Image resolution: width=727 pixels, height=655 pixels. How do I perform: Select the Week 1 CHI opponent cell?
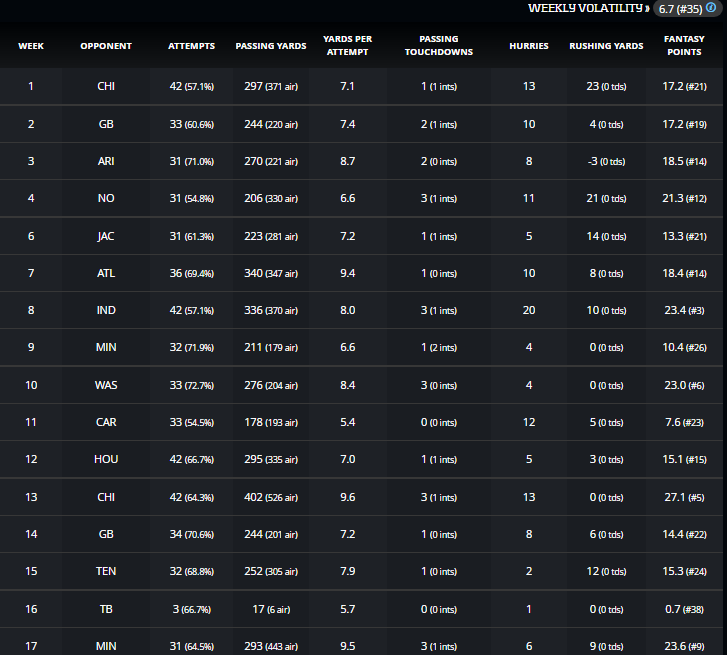[x=105, y=86]
